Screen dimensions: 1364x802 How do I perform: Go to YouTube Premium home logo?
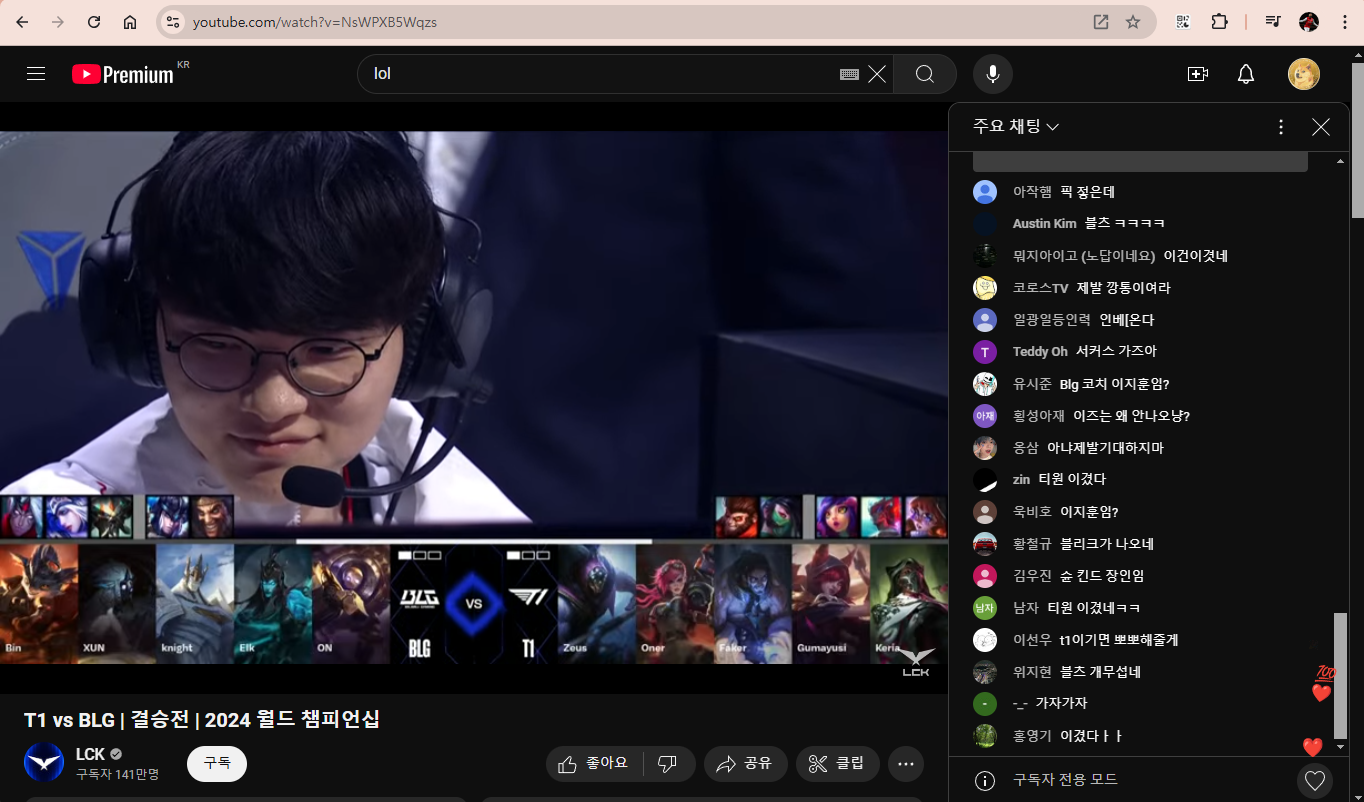coord(124,74)
